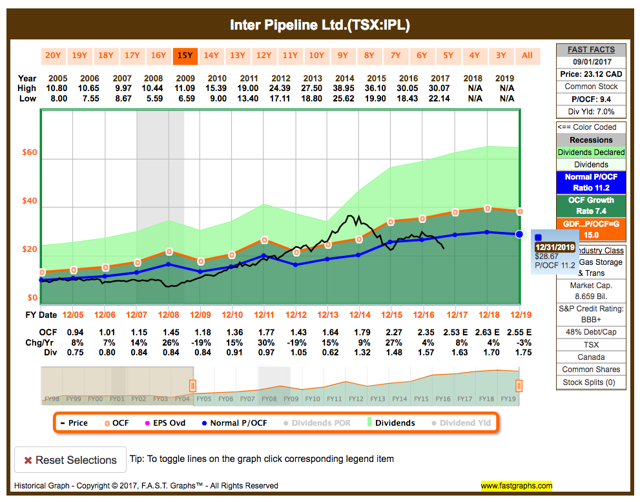
Task: Select the 18Y time range tab
Action: click(x=106, y=56)
